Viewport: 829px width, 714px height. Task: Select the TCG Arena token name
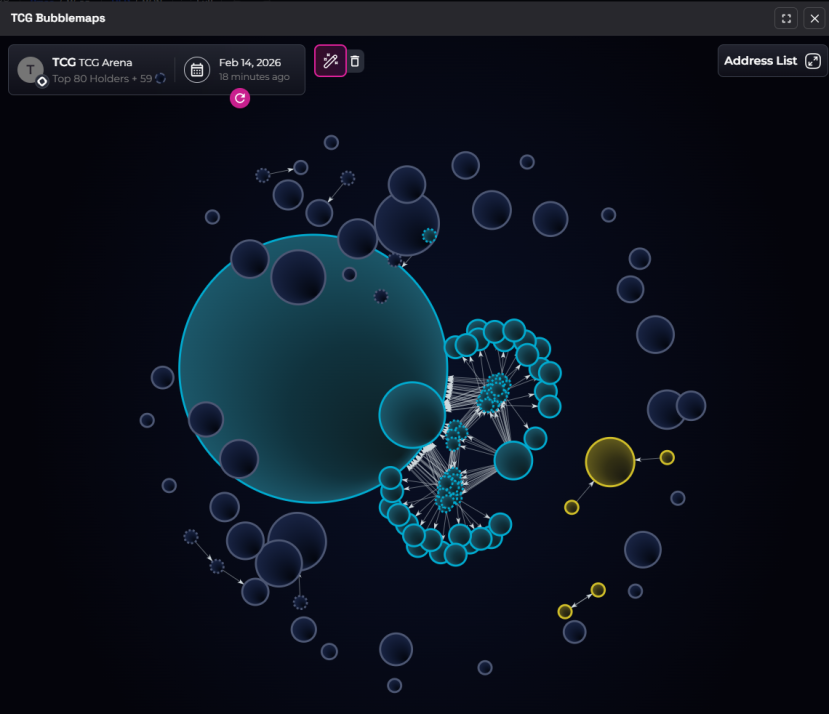point(92,62)
